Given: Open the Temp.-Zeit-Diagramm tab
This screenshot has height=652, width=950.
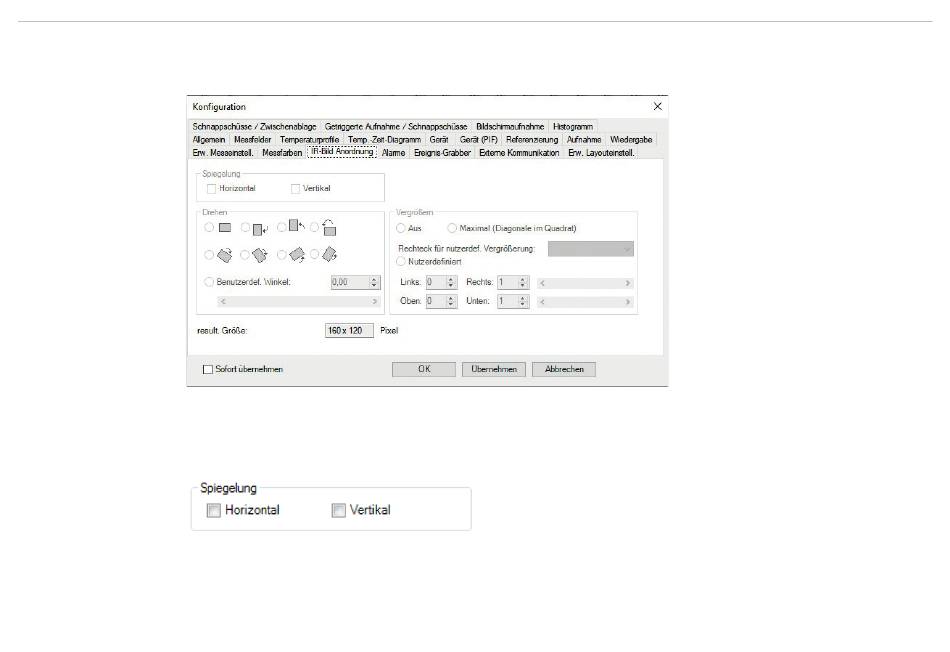Looking at the screenshot, I should [384, 139].
